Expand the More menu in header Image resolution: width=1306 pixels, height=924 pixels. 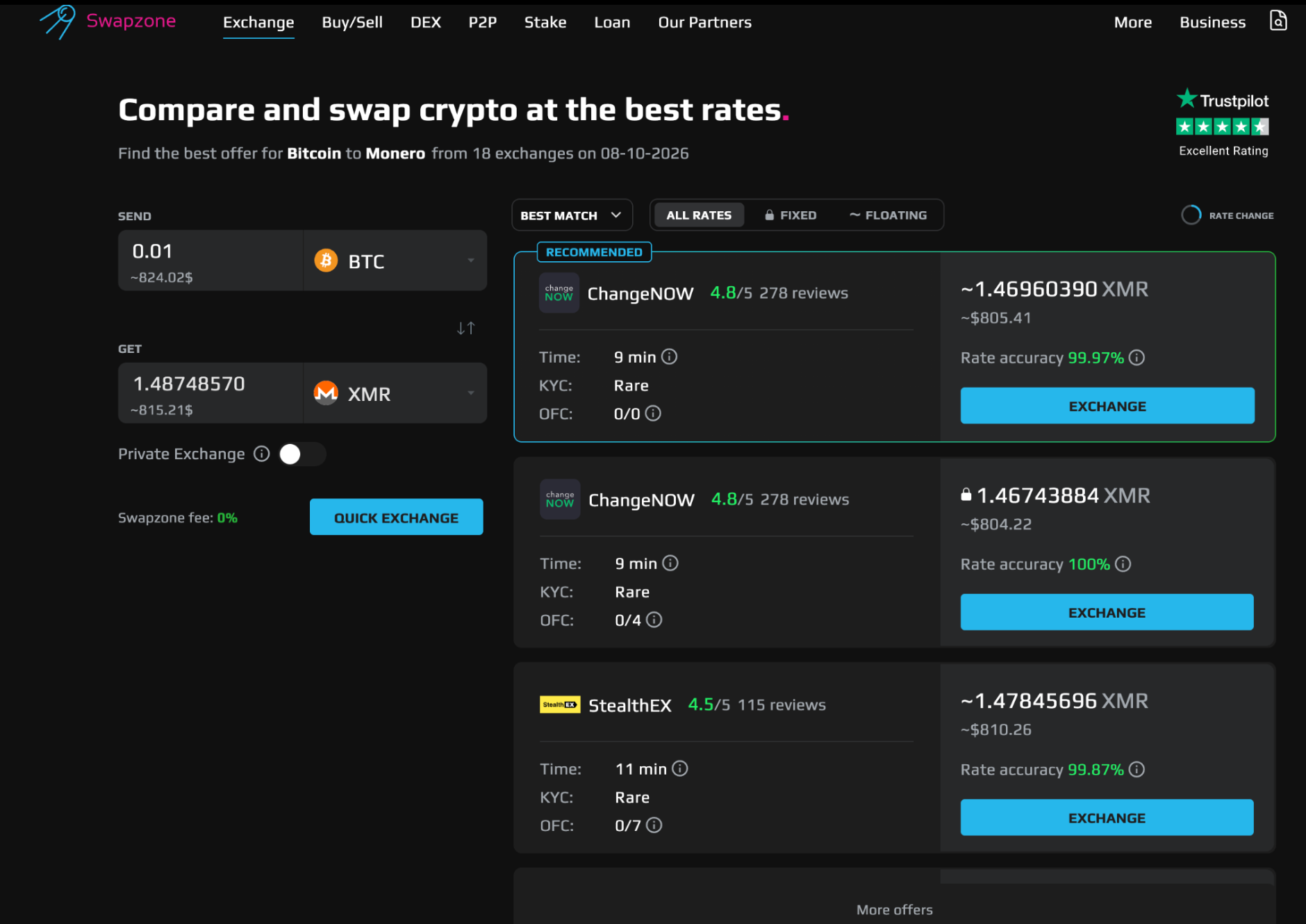click(x=1133, y=22)
